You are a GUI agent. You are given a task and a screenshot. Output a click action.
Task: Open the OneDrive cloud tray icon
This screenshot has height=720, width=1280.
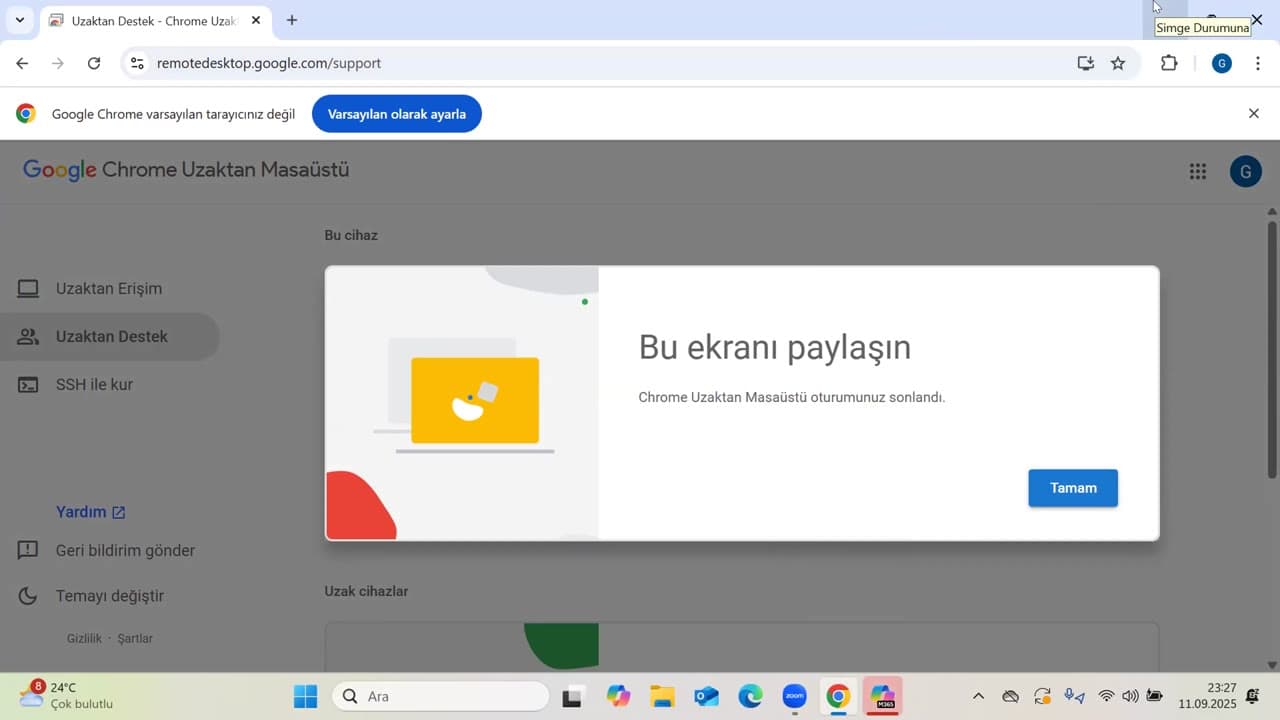1010,696
